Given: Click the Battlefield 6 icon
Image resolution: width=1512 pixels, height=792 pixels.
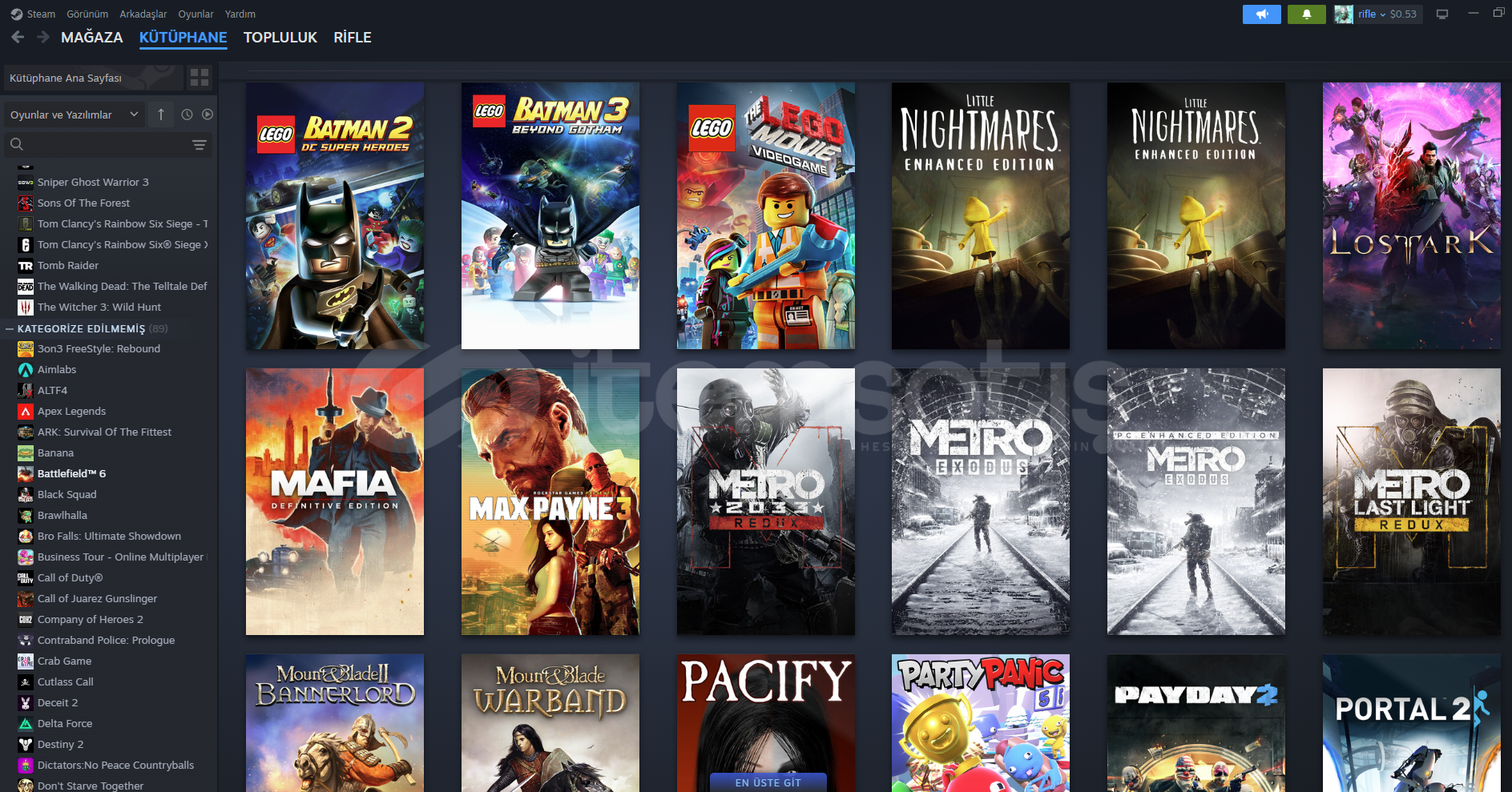Looking at the screenshot, I should (26, 473).
